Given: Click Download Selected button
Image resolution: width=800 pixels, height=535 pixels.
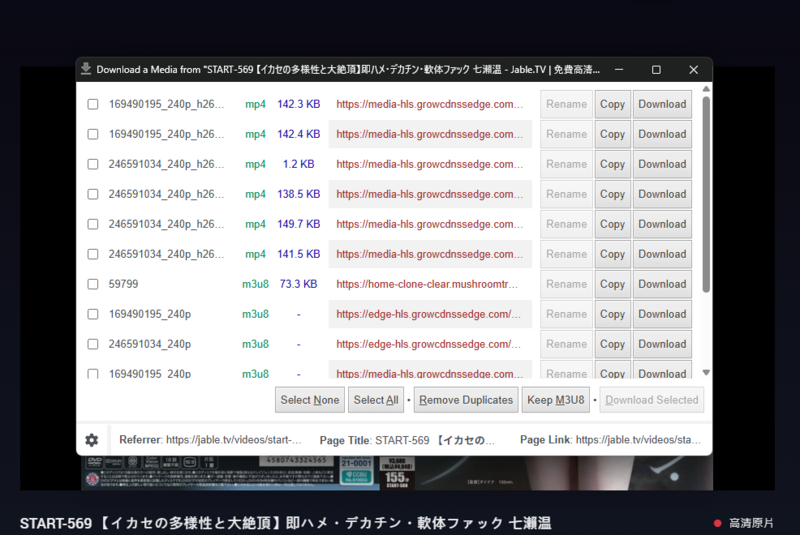Looking at the screenshot, I should click(652, 400).
